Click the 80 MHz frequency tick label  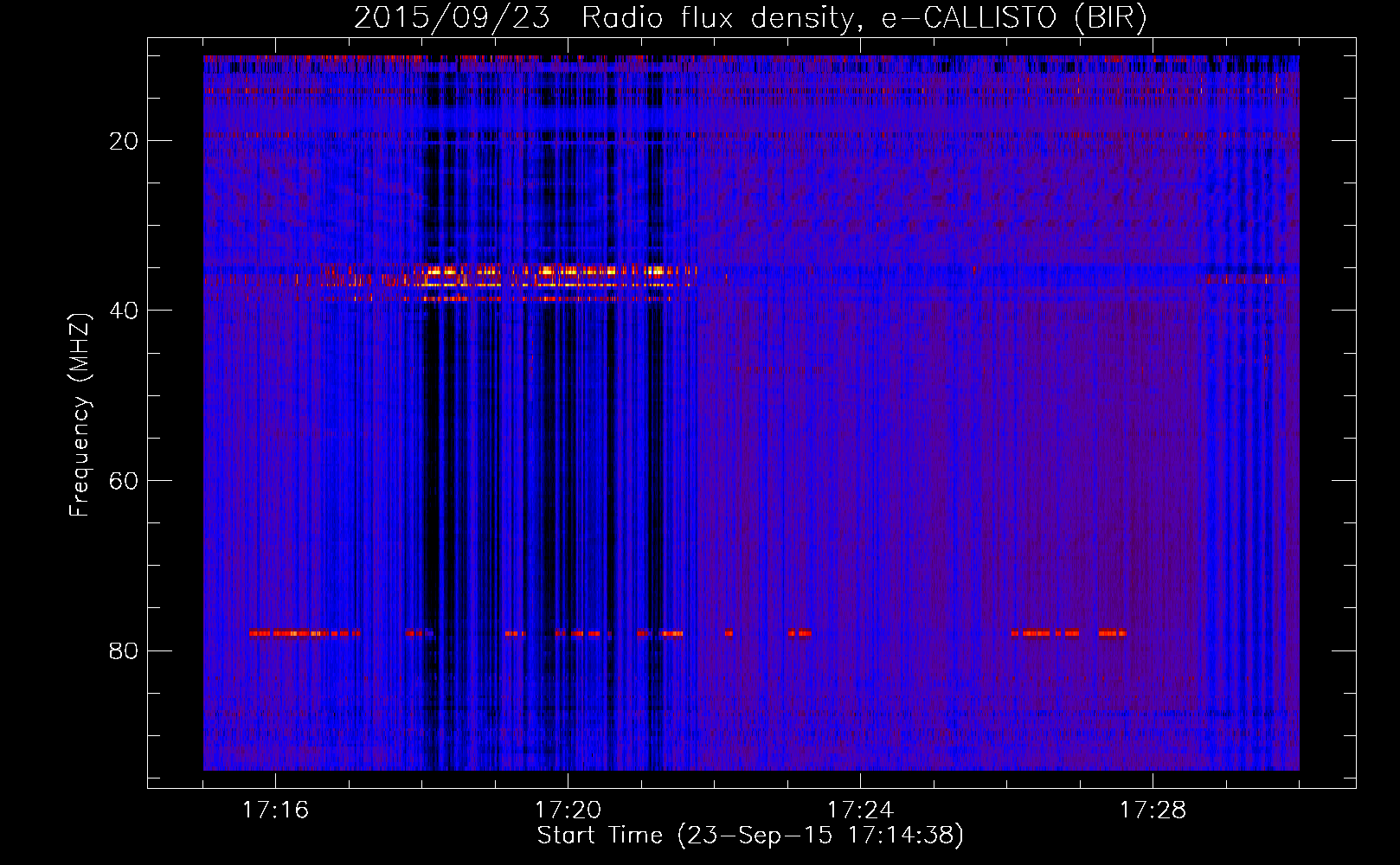124,650
